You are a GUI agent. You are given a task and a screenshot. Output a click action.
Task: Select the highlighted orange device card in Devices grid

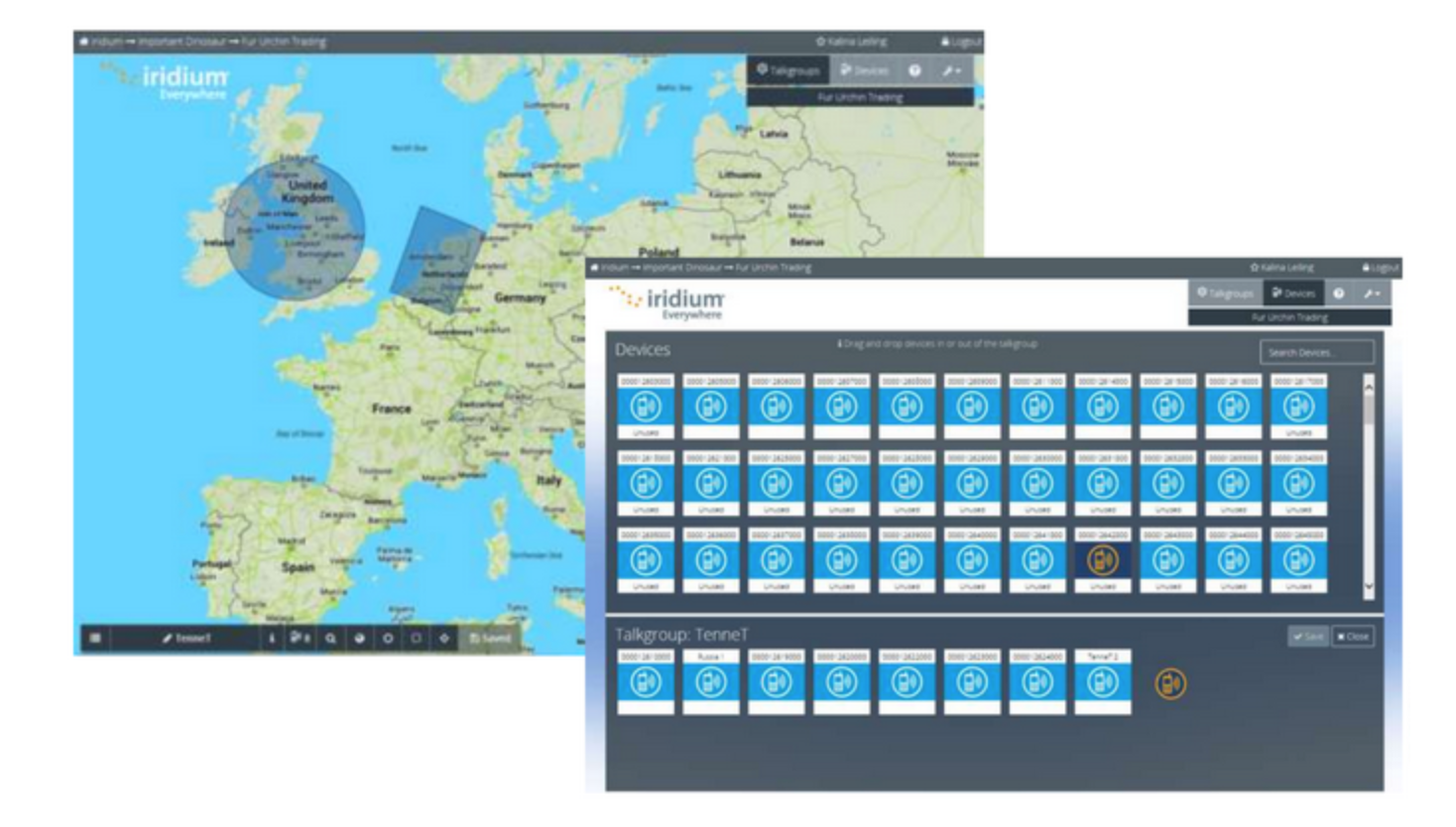[x=1102, y=560]
